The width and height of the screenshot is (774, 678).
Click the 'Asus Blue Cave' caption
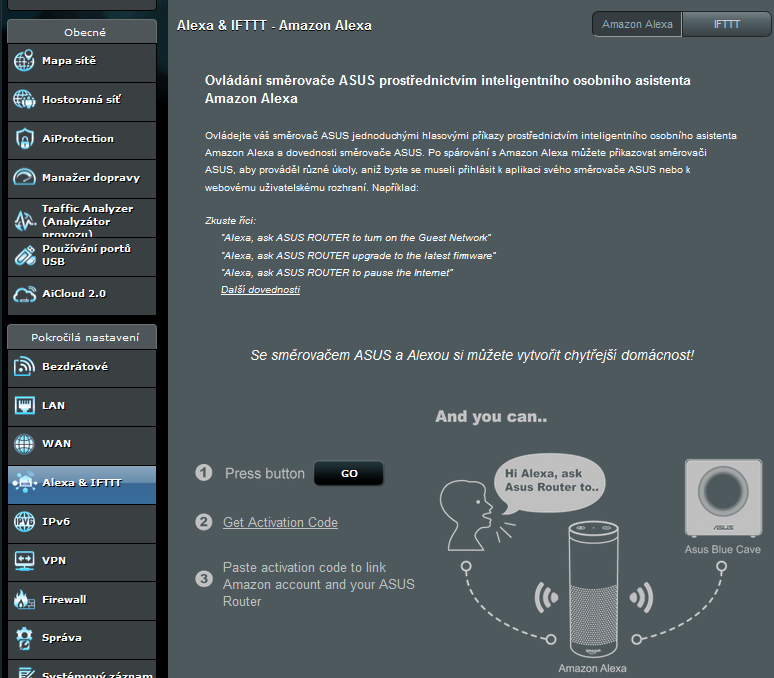723,549
